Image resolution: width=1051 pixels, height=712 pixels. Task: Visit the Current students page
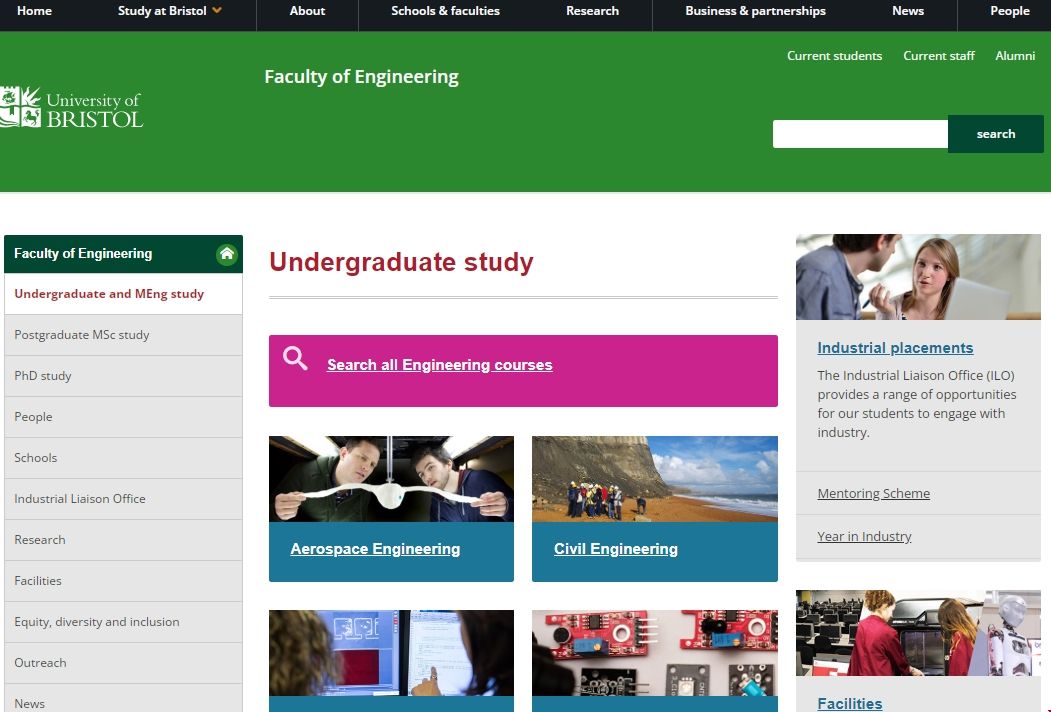pos(834,56)
